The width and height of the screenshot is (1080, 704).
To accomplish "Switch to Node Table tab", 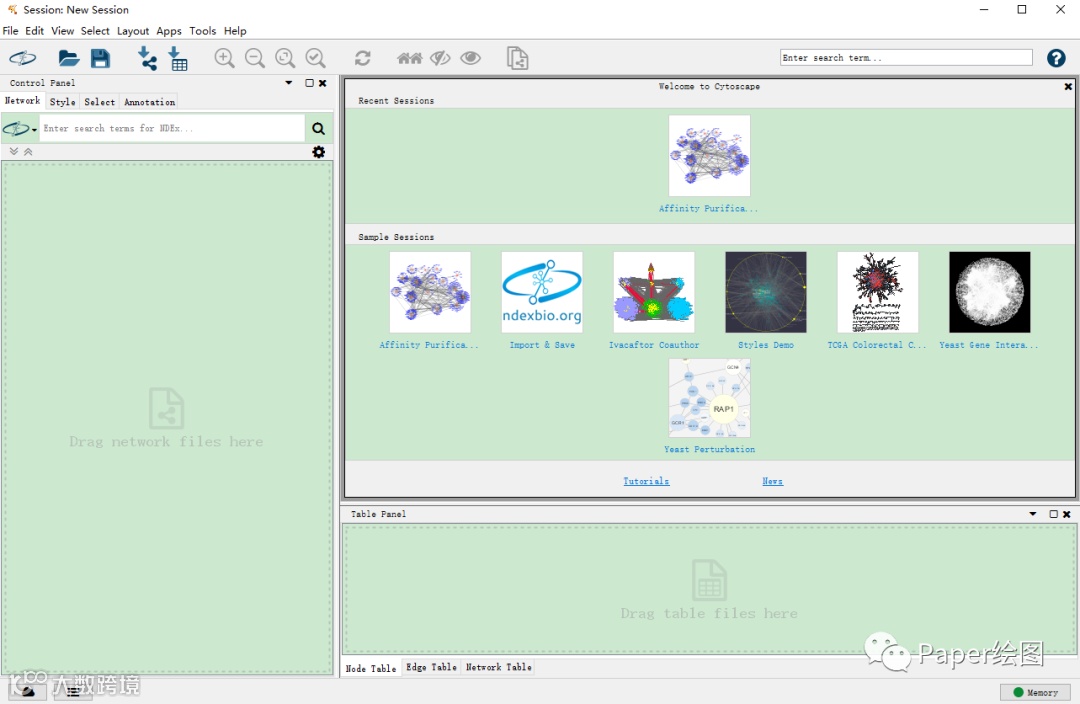I will 371,668.
